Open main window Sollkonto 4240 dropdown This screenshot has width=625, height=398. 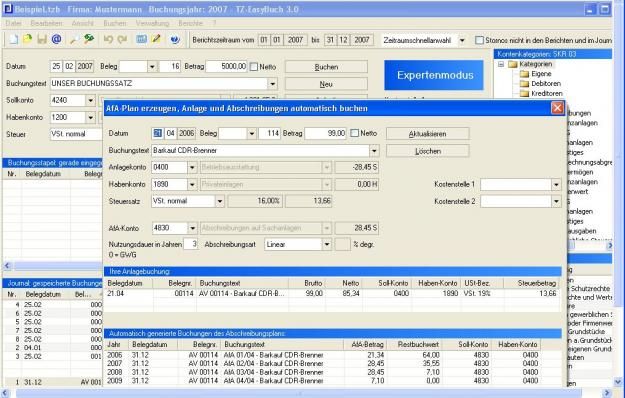(91, 100)
